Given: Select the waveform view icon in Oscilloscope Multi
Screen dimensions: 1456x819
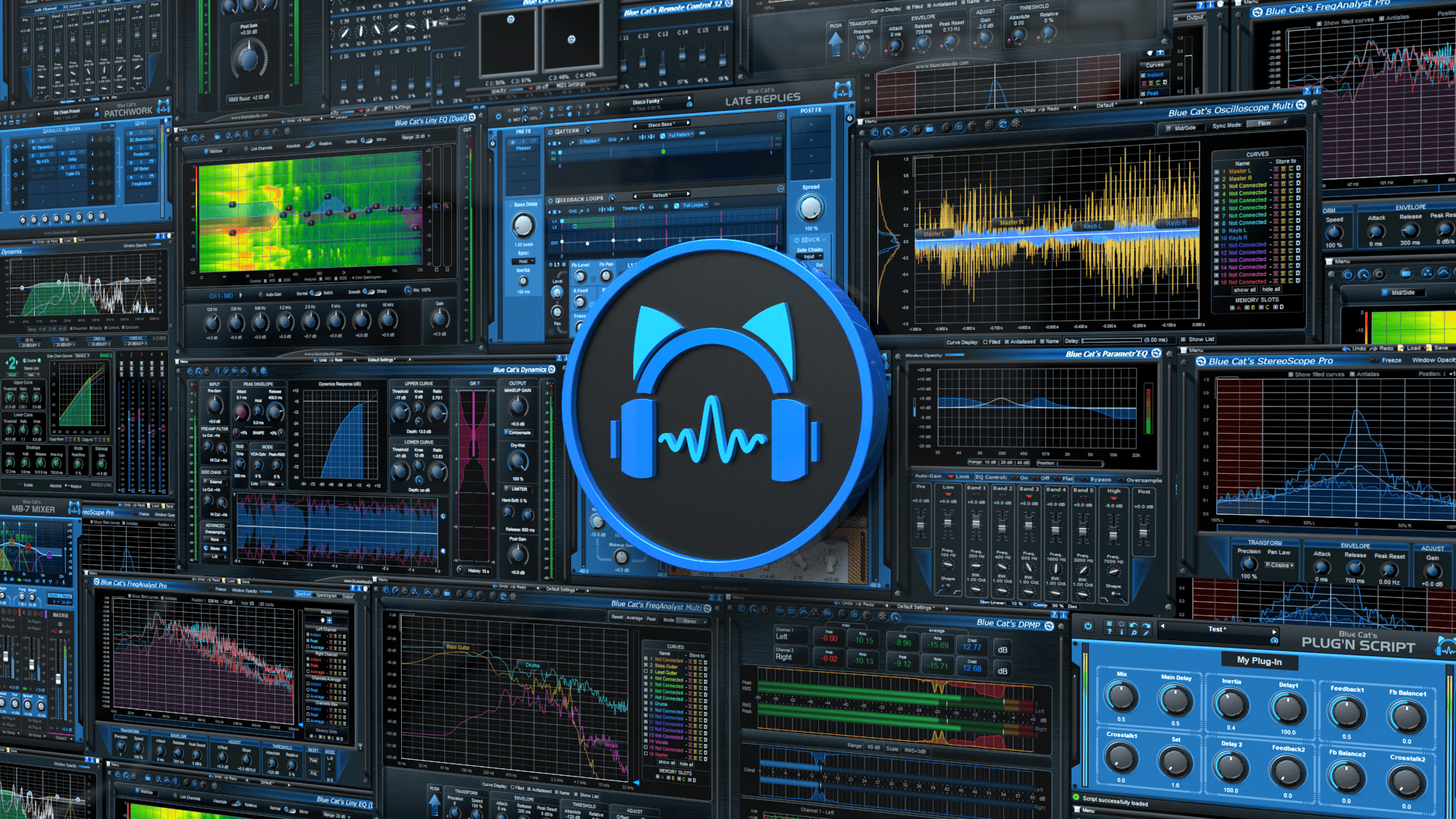Looking at the screenshot, I should (904, 130).
